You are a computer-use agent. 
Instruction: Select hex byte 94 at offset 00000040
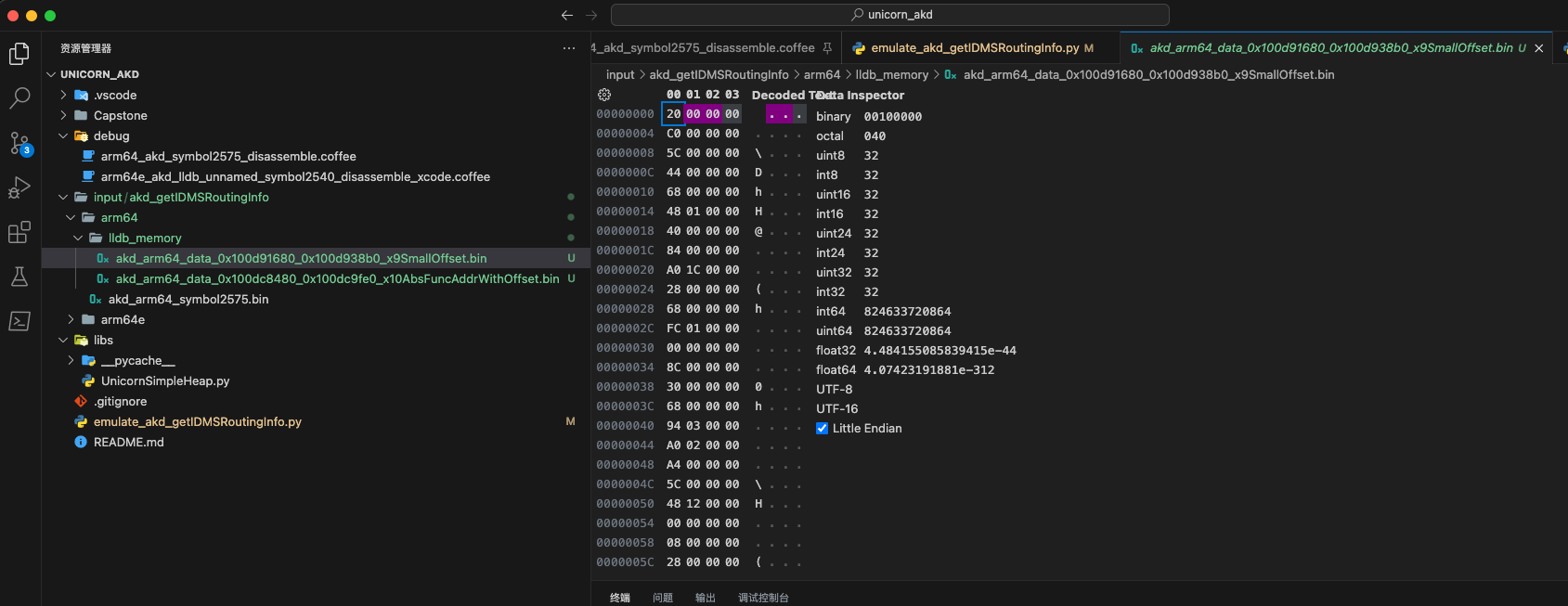click(674, 426)
